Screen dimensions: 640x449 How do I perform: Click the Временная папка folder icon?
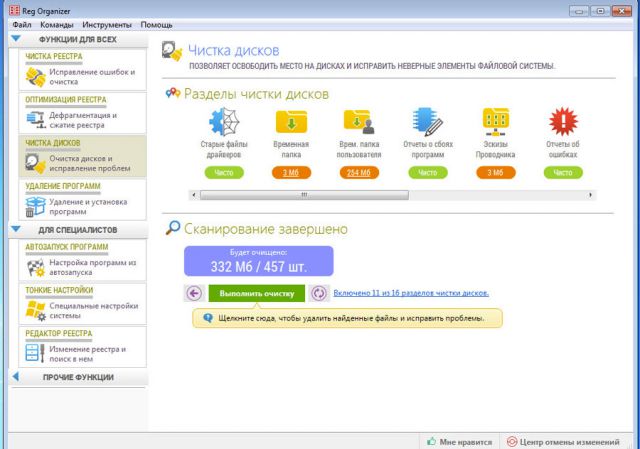tap(291, 124)
